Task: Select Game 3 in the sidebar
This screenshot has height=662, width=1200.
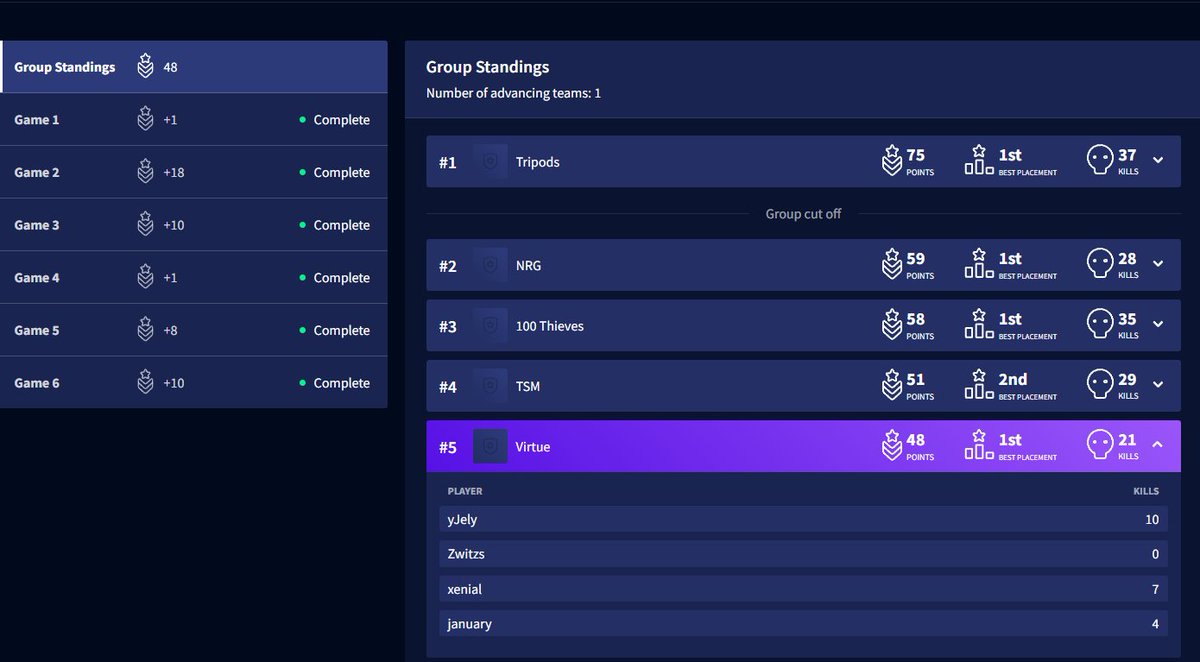Action: pyautogui.click(x=194, y=225)
